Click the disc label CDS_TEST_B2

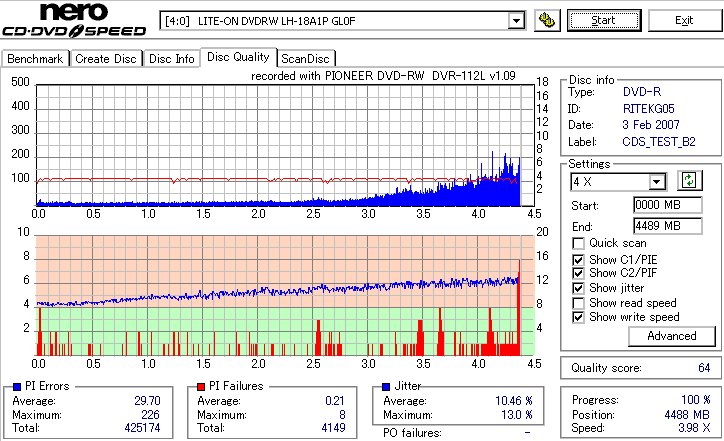click(x=659, y=142)
